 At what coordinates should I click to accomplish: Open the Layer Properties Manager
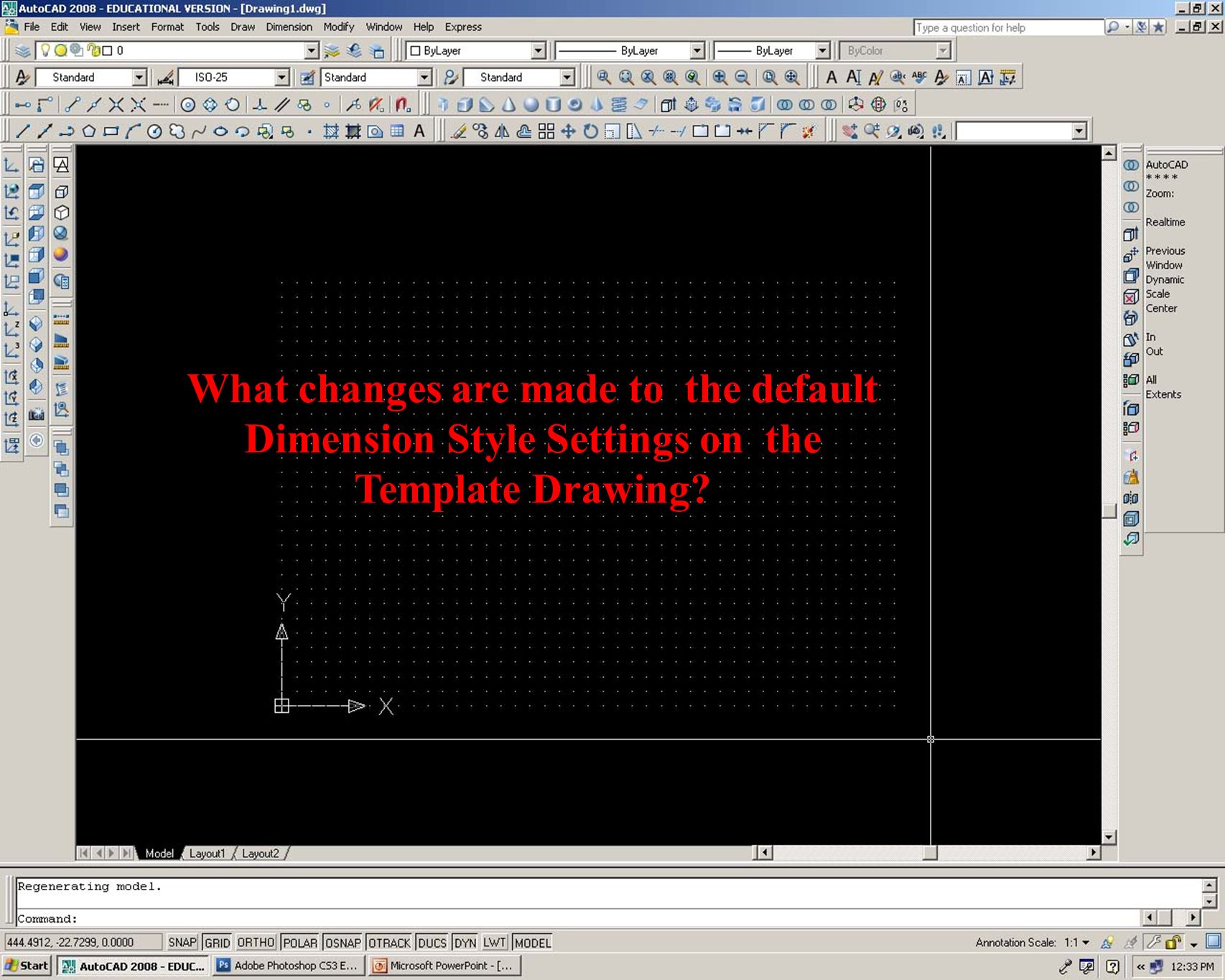tap(23, 51)
